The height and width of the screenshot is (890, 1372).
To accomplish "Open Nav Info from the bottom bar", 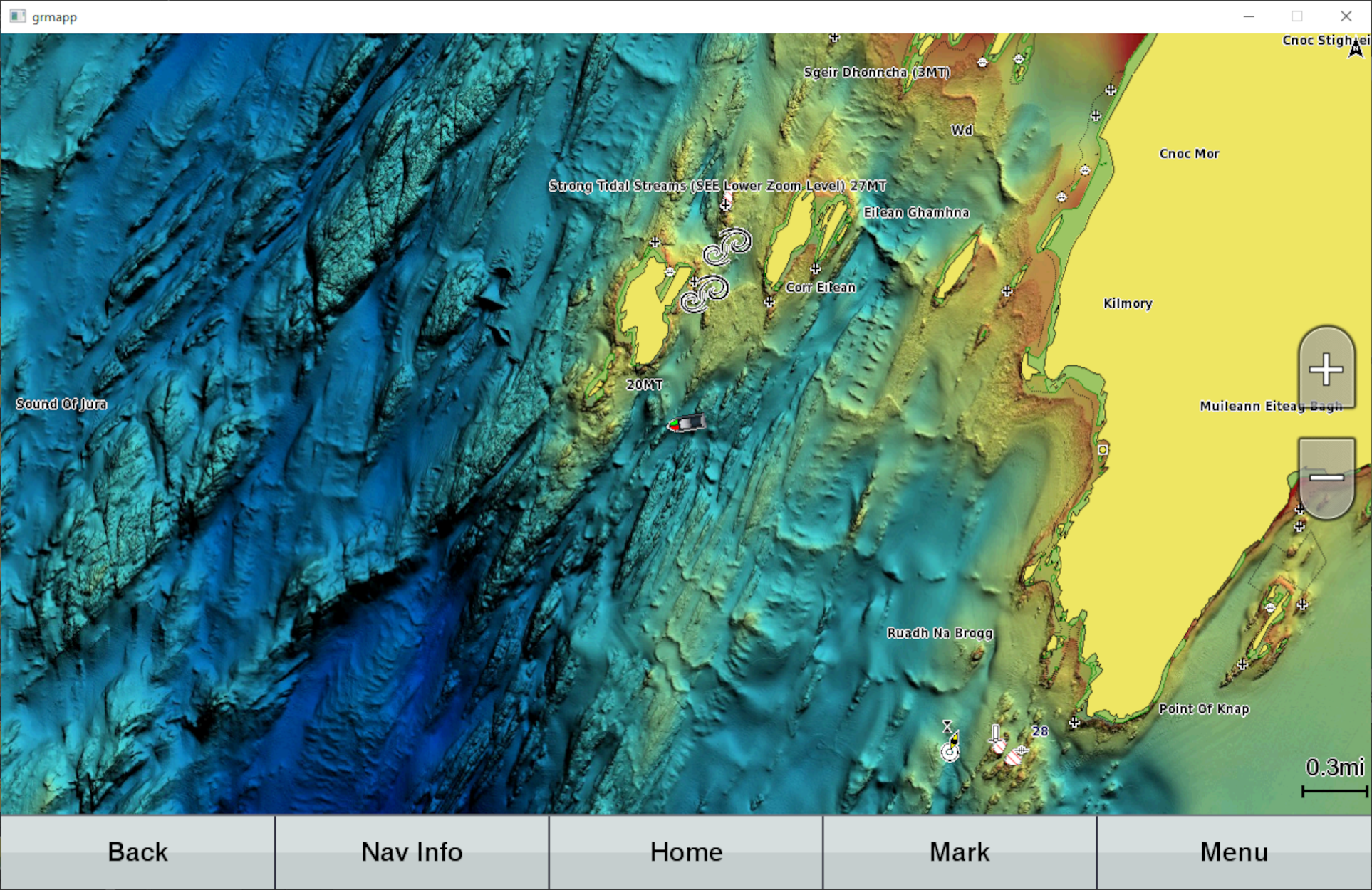I will coord(411,852).
